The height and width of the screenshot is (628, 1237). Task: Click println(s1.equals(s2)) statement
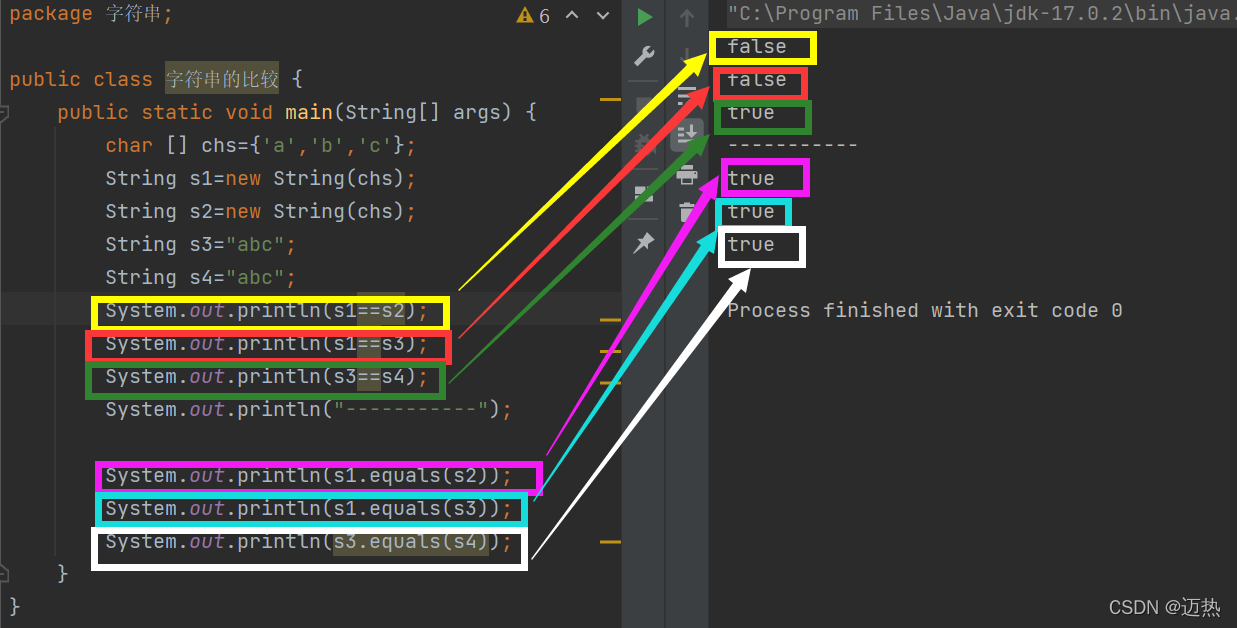coord(308,476)
